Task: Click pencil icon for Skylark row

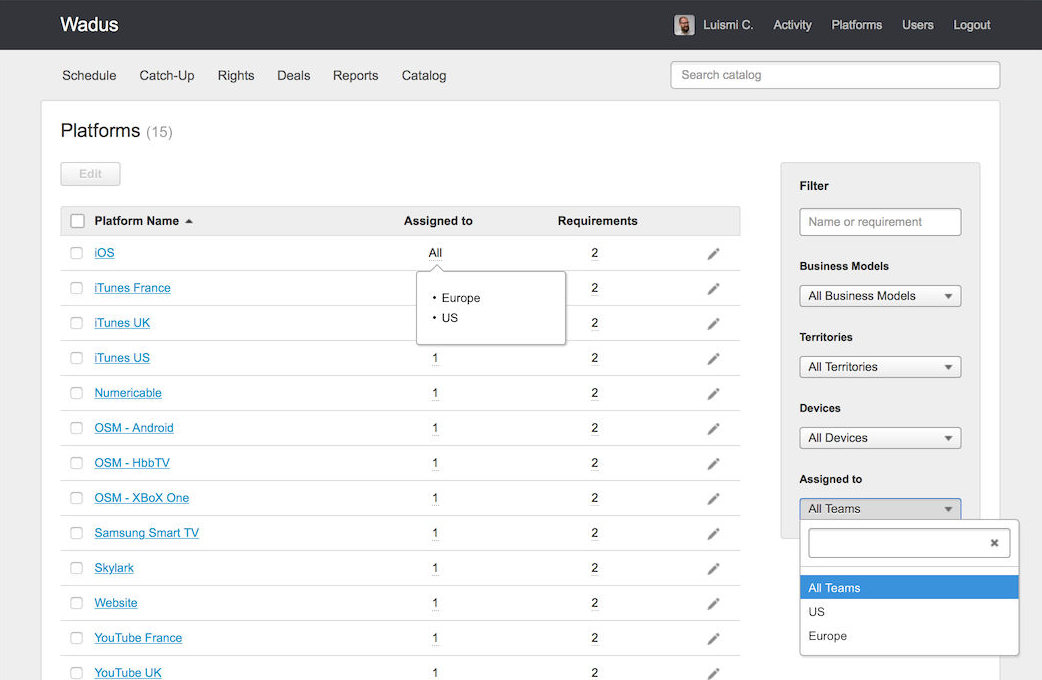Action: pyautogui.click(x=713, y=569)
